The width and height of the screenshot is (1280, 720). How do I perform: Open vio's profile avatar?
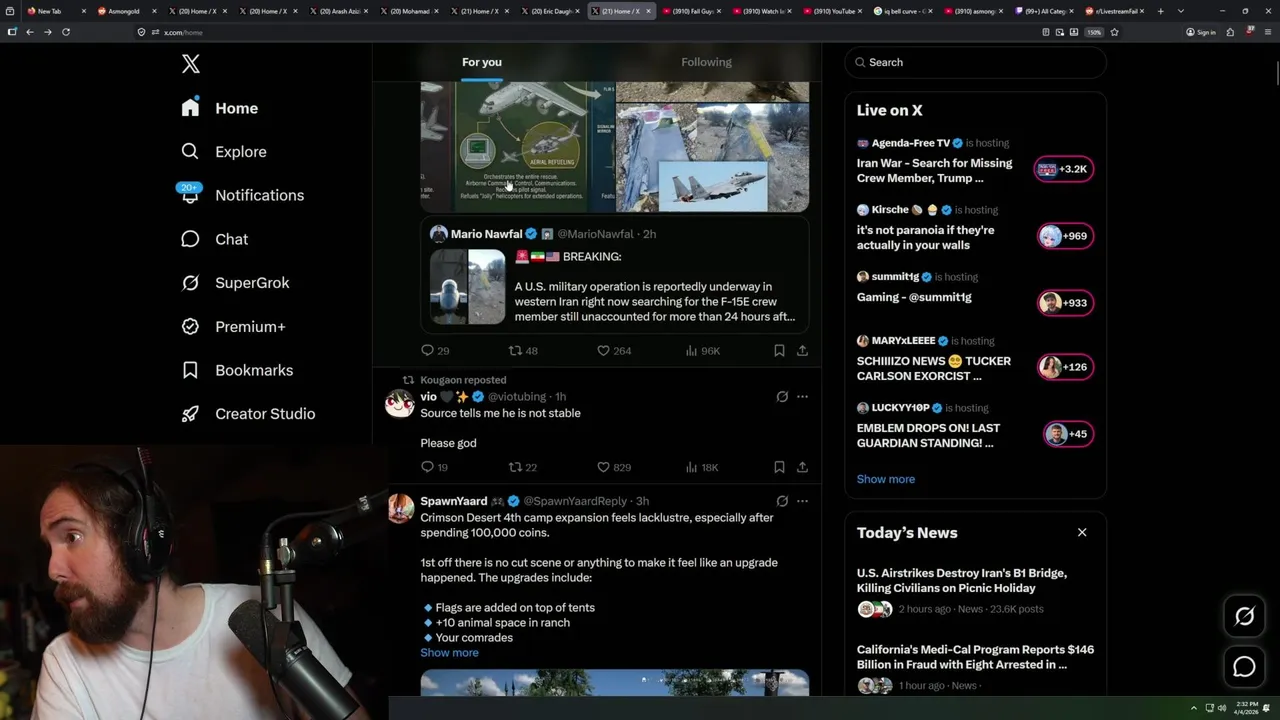pos(401,403)
